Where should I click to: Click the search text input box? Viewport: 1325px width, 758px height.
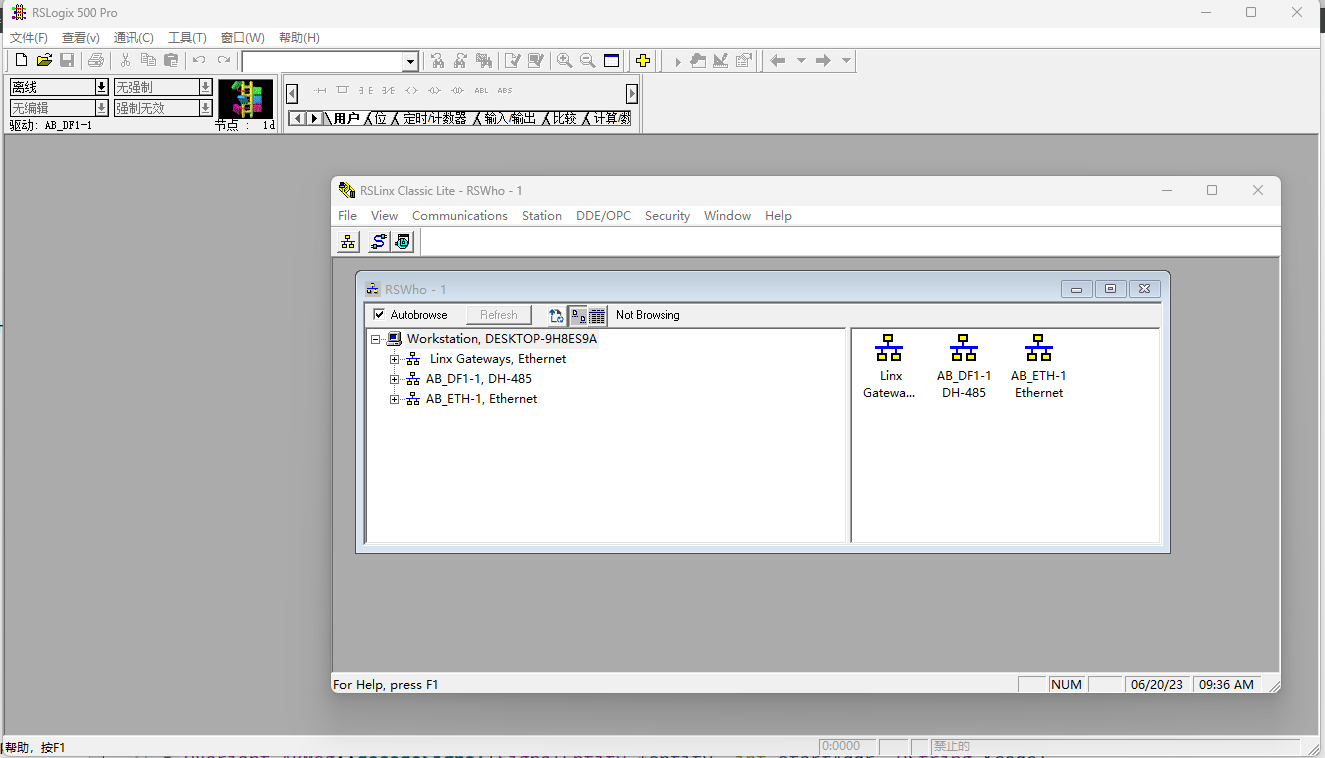pyautogui.click(x=322, y=62)
